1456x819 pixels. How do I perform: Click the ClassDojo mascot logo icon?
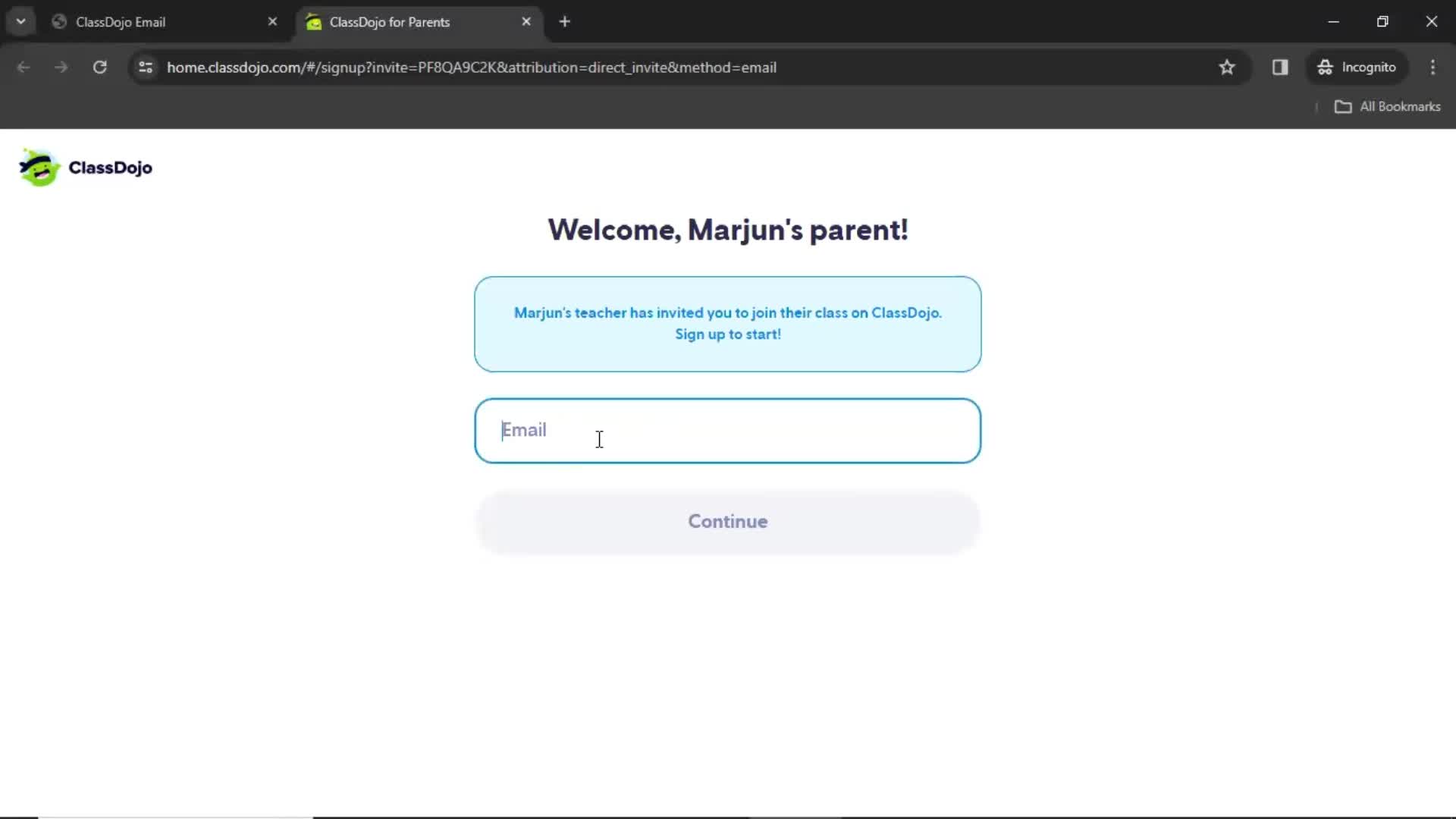pyautogui.click(x=39, y=168)
